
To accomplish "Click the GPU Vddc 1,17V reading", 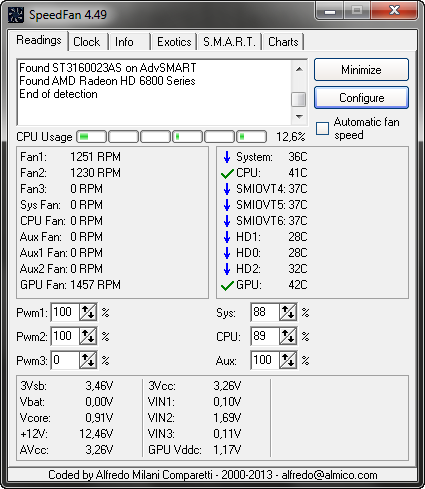I will pos(194,450).
